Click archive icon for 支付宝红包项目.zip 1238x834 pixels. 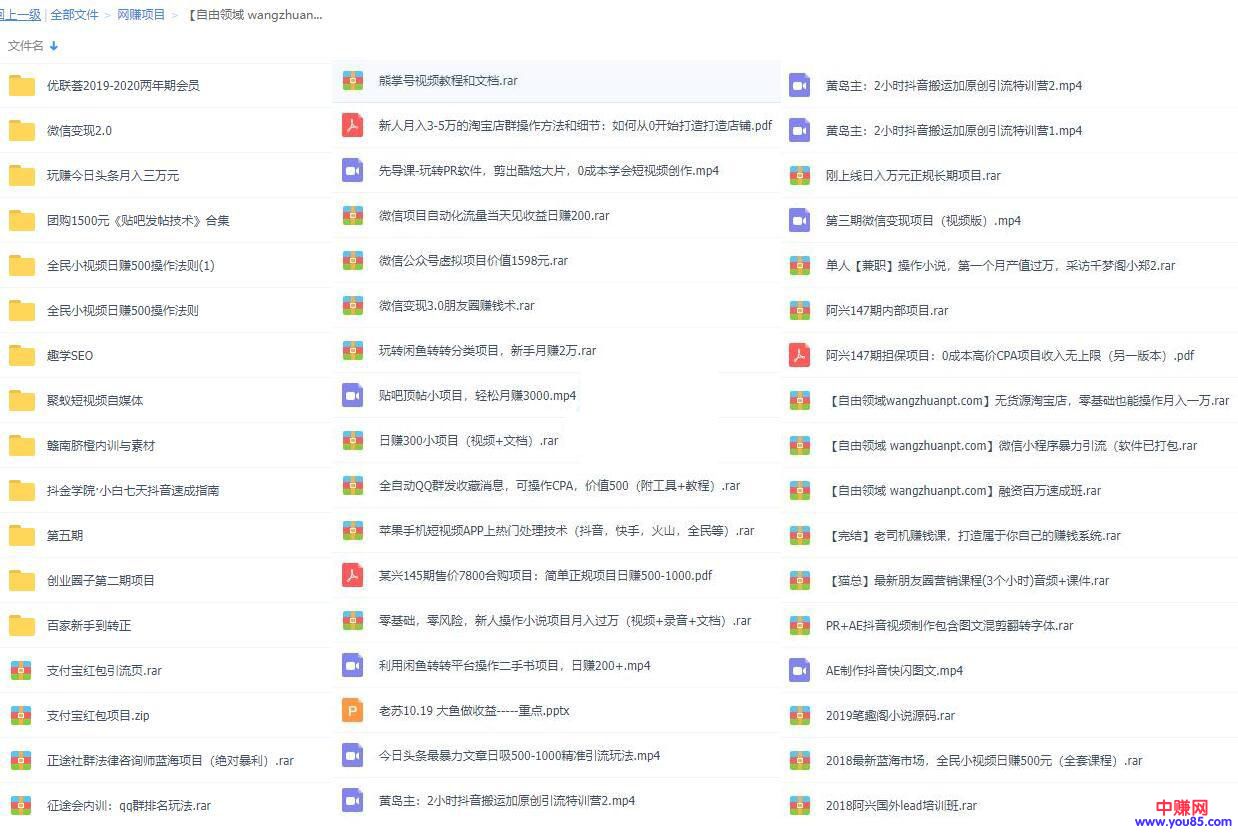(21, 715)
